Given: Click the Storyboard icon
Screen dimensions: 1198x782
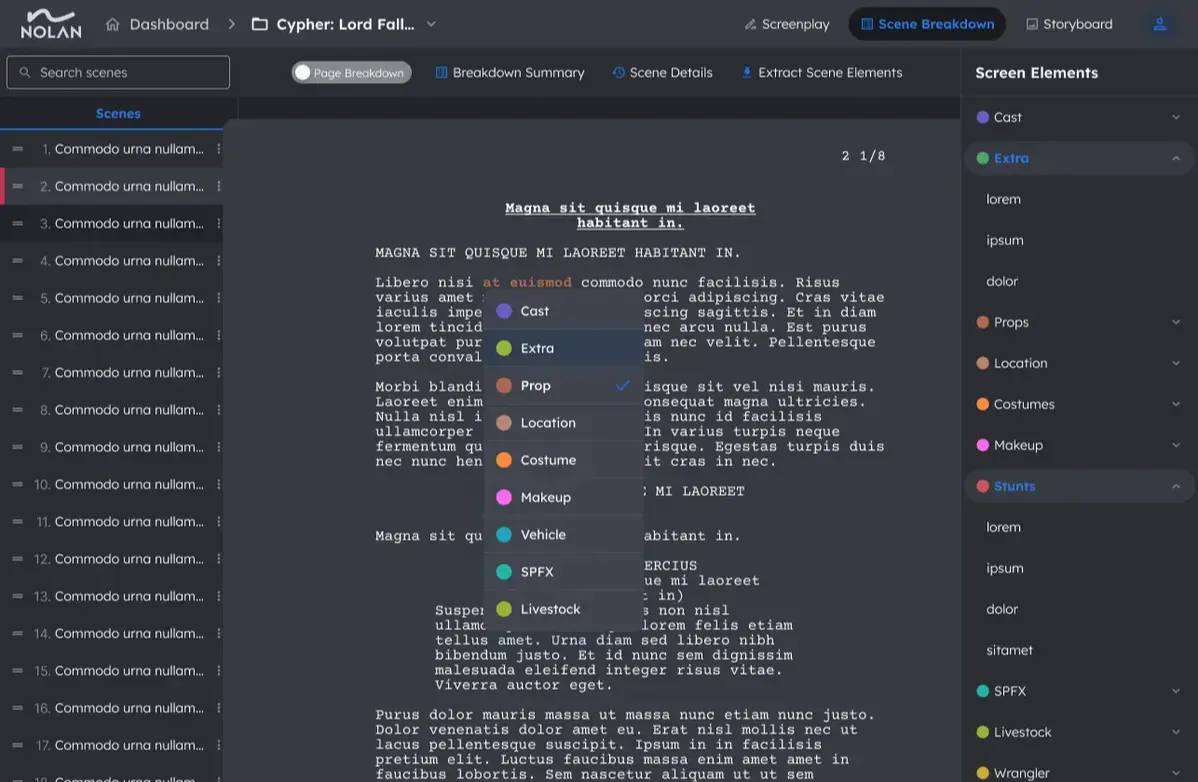Looking at the screenshot, I should 1034,23.
